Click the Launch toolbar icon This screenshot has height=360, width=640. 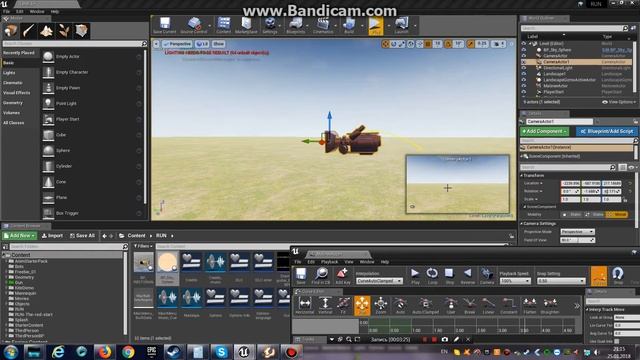pos(402,25)
